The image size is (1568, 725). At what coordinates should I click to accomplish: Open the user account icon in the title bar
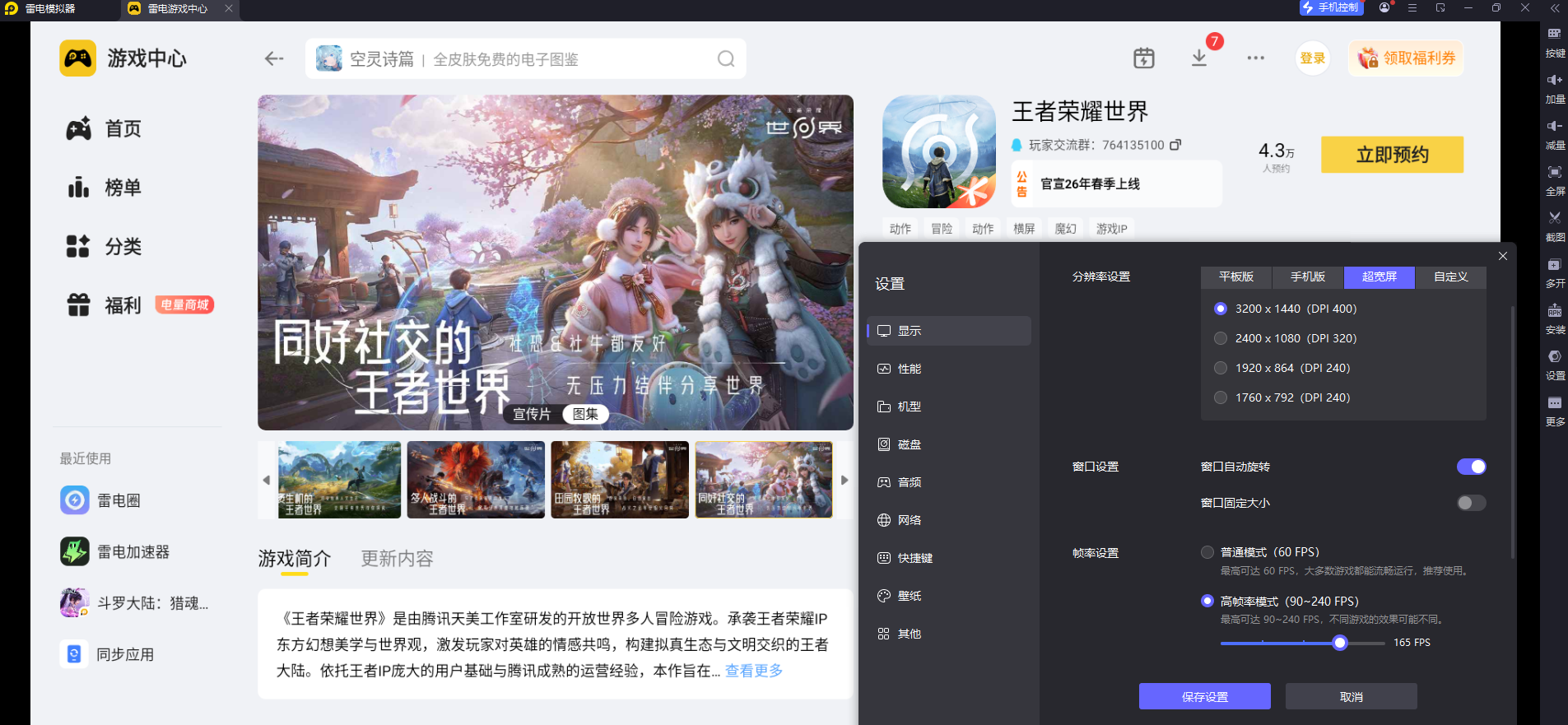coord(1384,7)
